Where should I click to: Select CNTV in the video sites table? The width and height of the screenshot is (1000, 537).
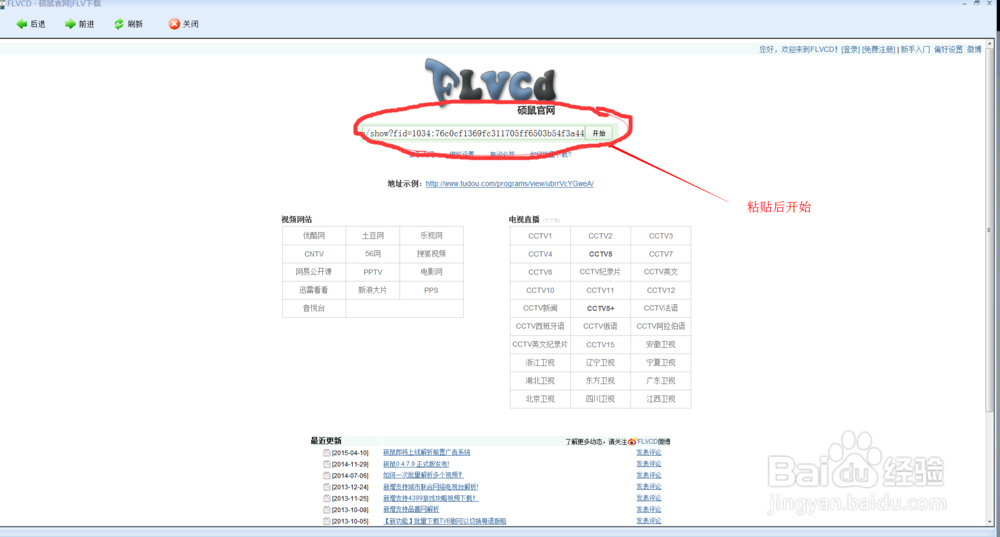point(314,254)
